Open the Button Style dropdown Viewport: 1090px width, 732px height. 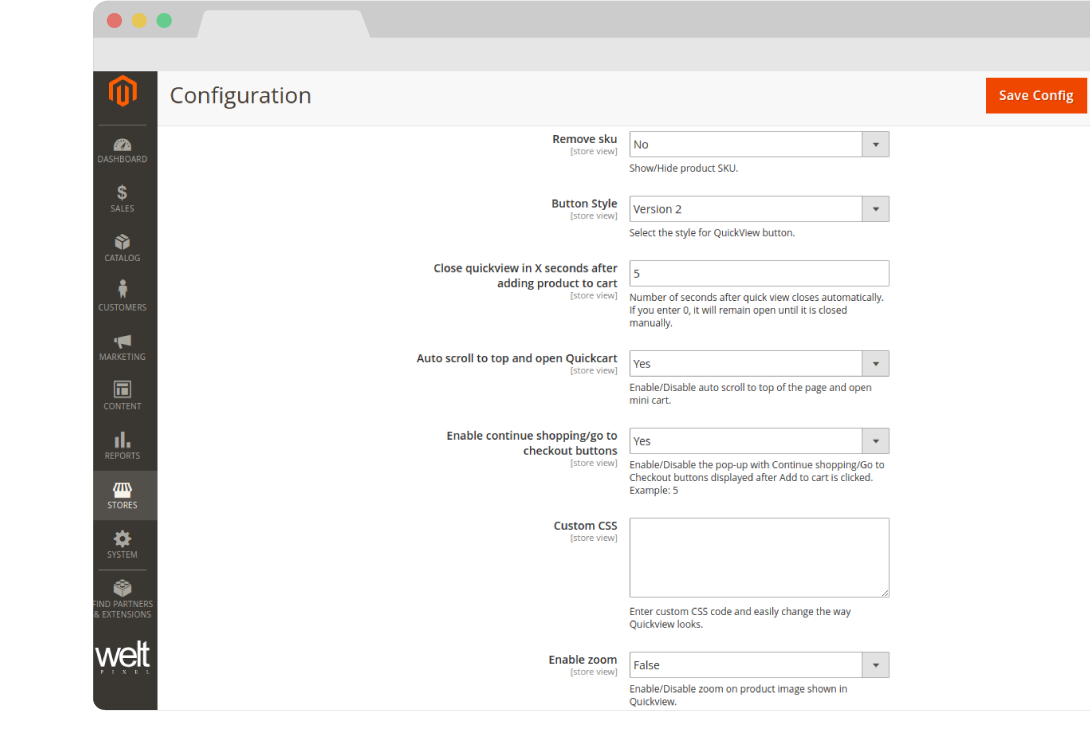coord(758,210)
